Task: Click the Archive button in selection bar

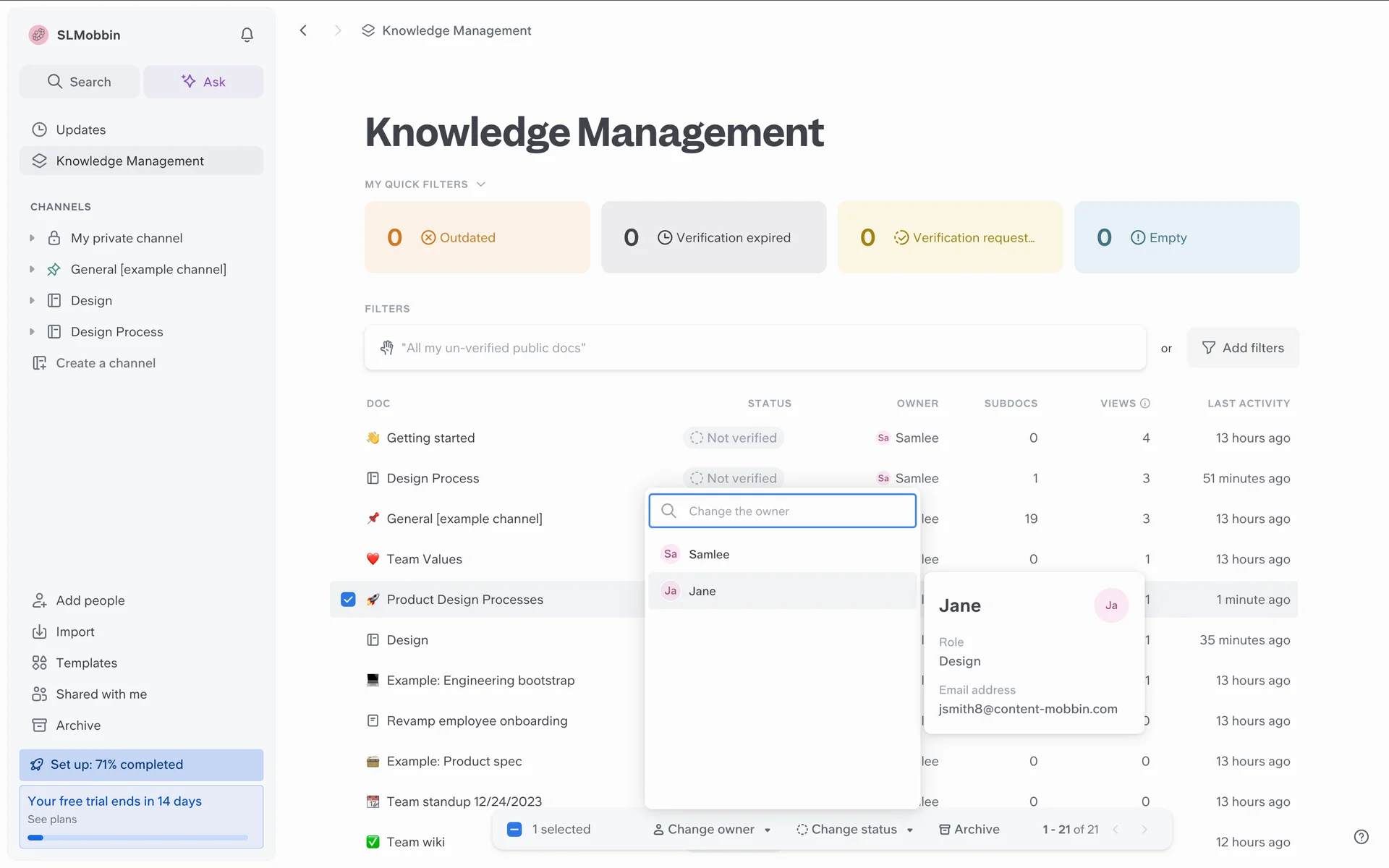Action: (969, 829)
